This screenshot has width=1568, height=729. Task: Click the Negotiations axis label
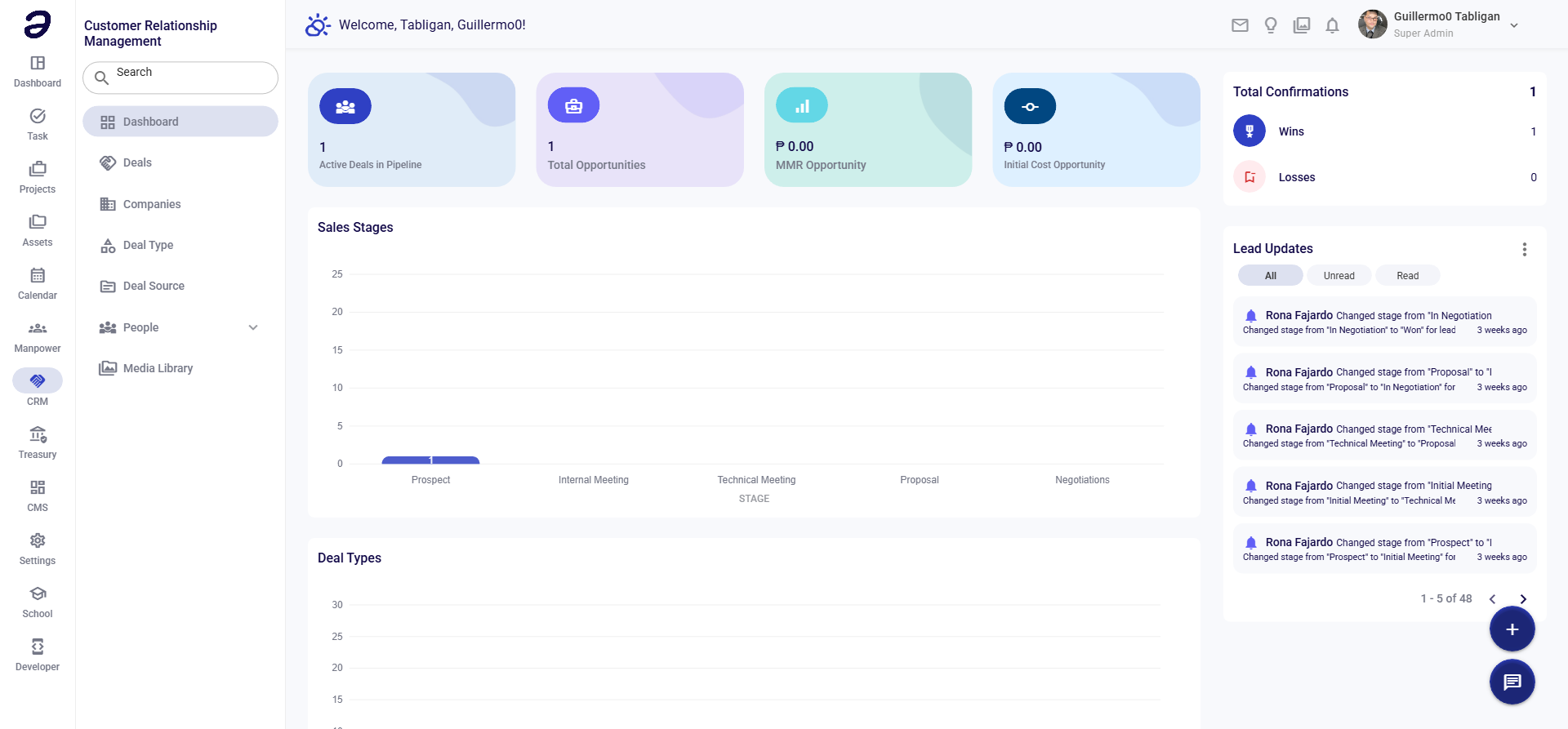[x=1082, y=480]
